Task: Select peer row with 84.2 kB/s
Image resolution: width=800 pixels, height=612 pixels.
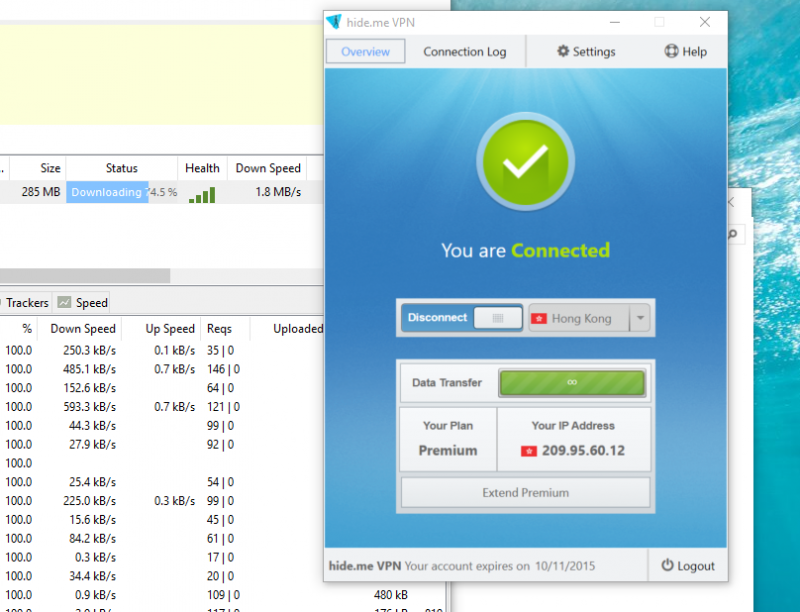Action: coord(162,539)
